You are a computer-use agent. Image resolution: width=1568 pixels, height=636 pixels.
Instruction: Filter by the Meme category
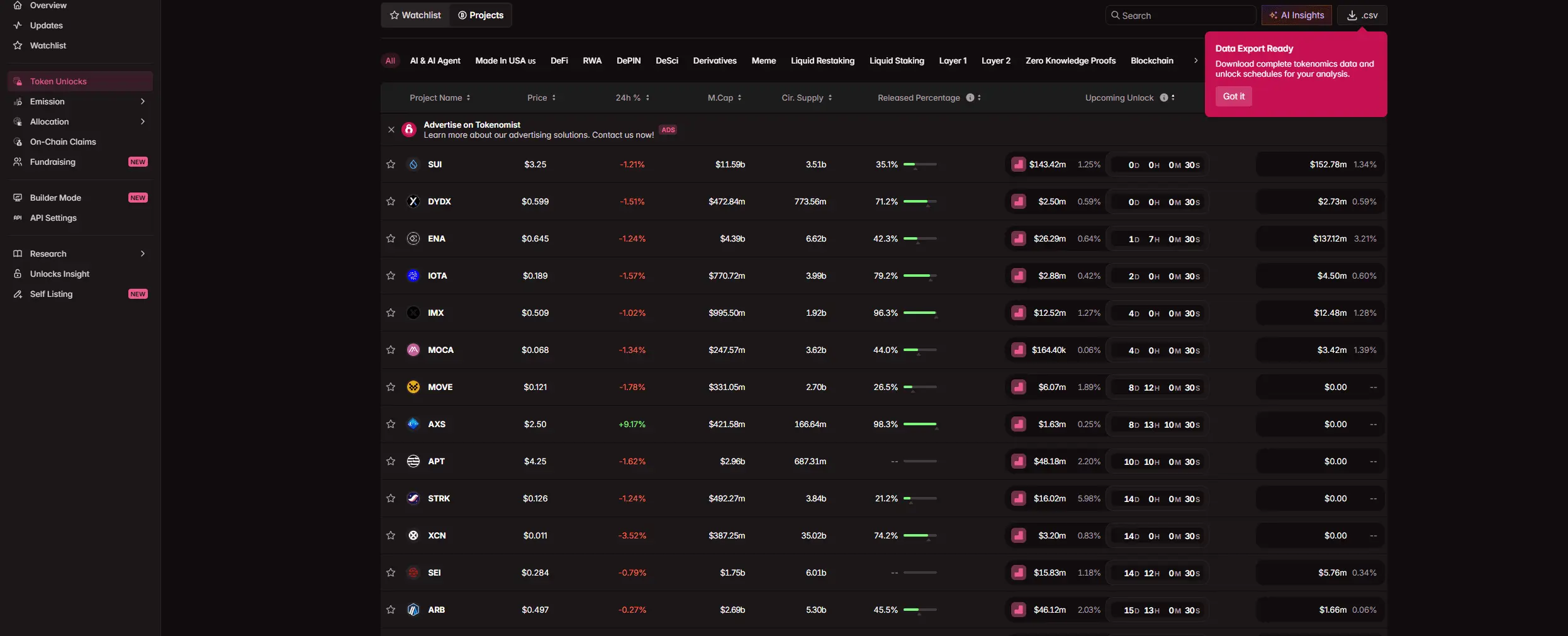click(763, 60)
